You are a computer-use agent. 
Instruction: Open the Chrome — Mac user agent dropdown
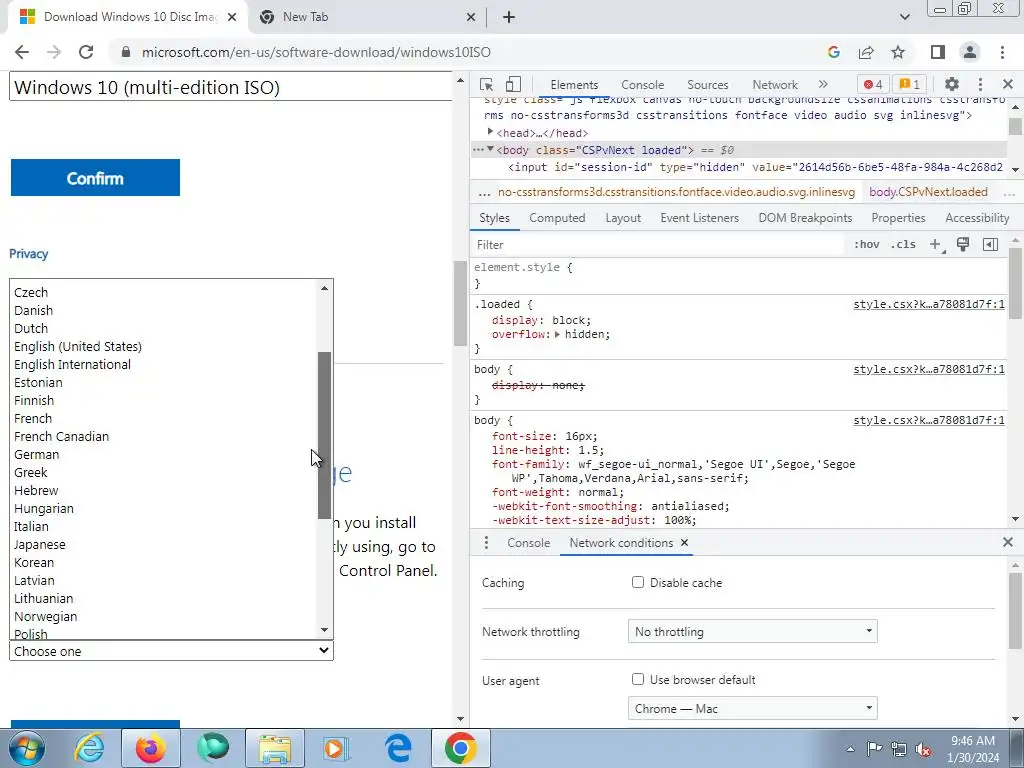(x=752, y=709)
